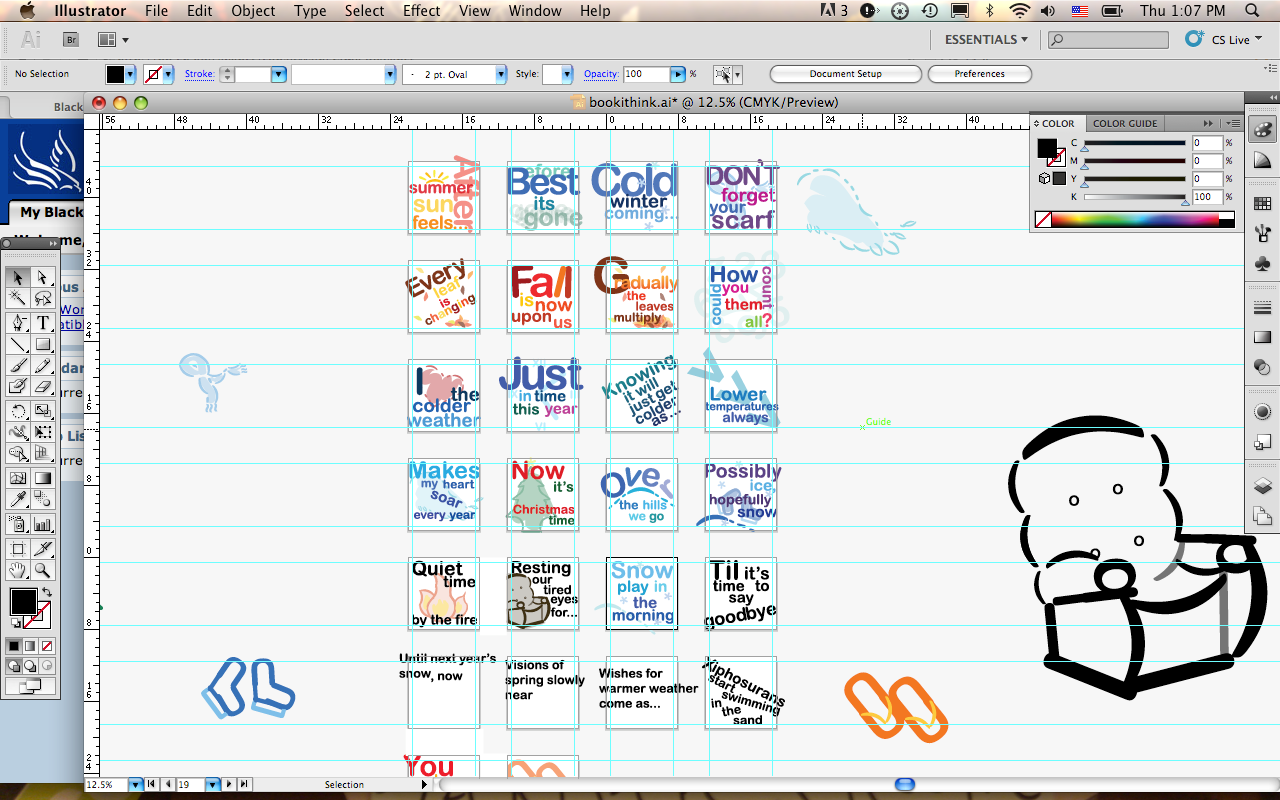The height and width of the screenshot is (800, 1280).
Task: Select the Gradient tool in toolbox
Action: pyautogui.click(x=43, y=478)
